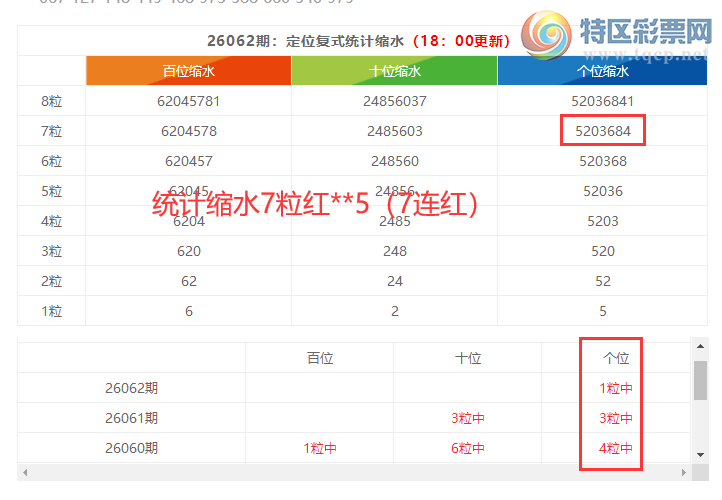Click cell value 520 in 3粒 row
The height and width of the screenshot is (500, 722).
click(x=603, y=251)
